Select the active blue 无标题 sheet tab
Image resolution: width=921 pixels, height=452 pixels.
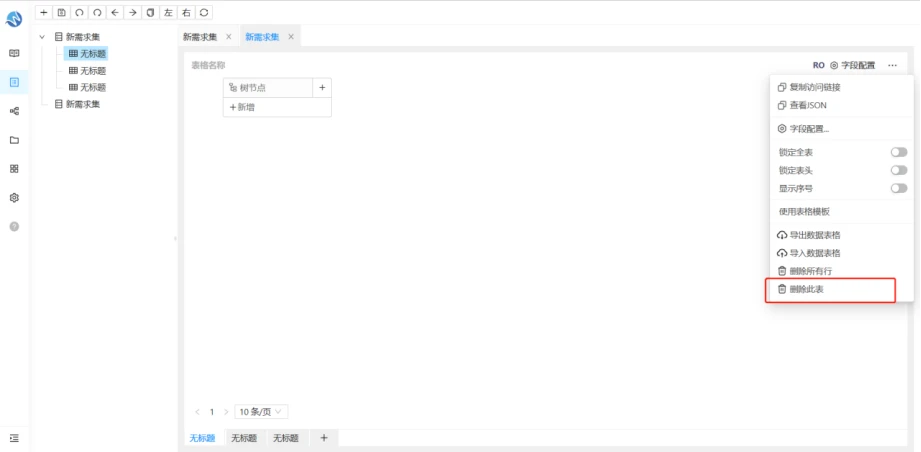click(x=203, y=438)
